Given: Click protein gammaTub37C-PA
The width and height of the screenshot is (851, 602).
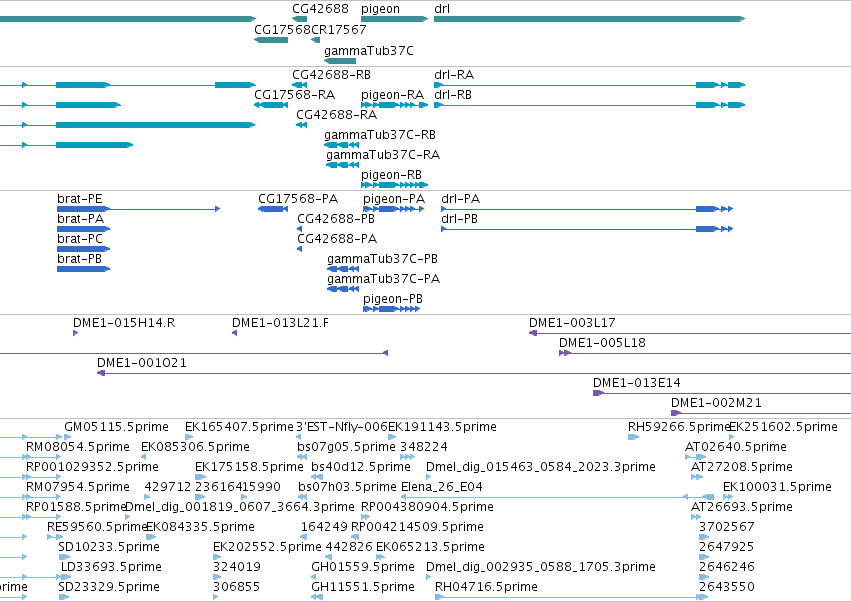Looking at the screenshot, I should coord(383,279).
